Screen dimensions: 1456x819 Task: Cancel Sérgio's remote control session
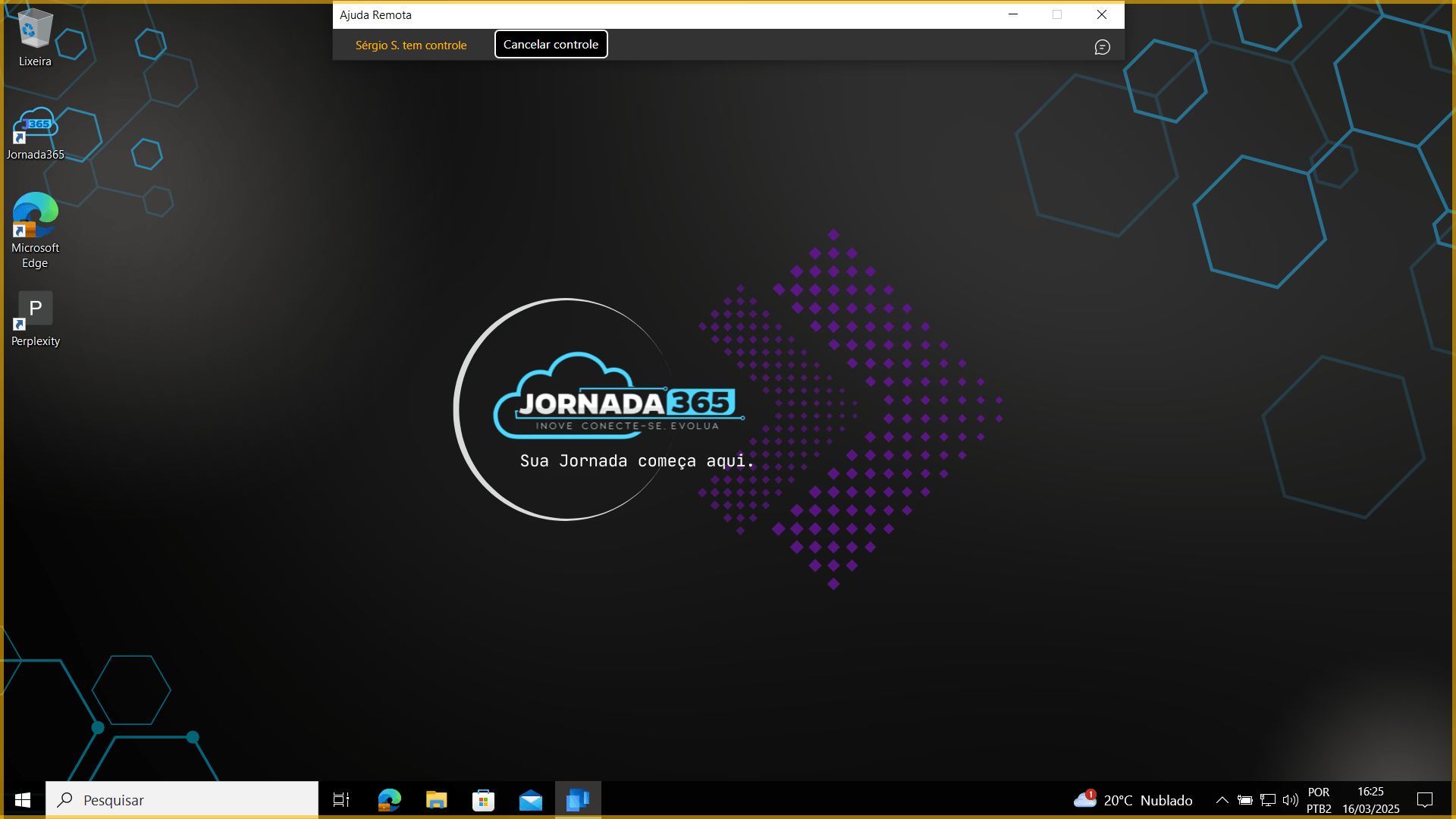tap(551, 44)
